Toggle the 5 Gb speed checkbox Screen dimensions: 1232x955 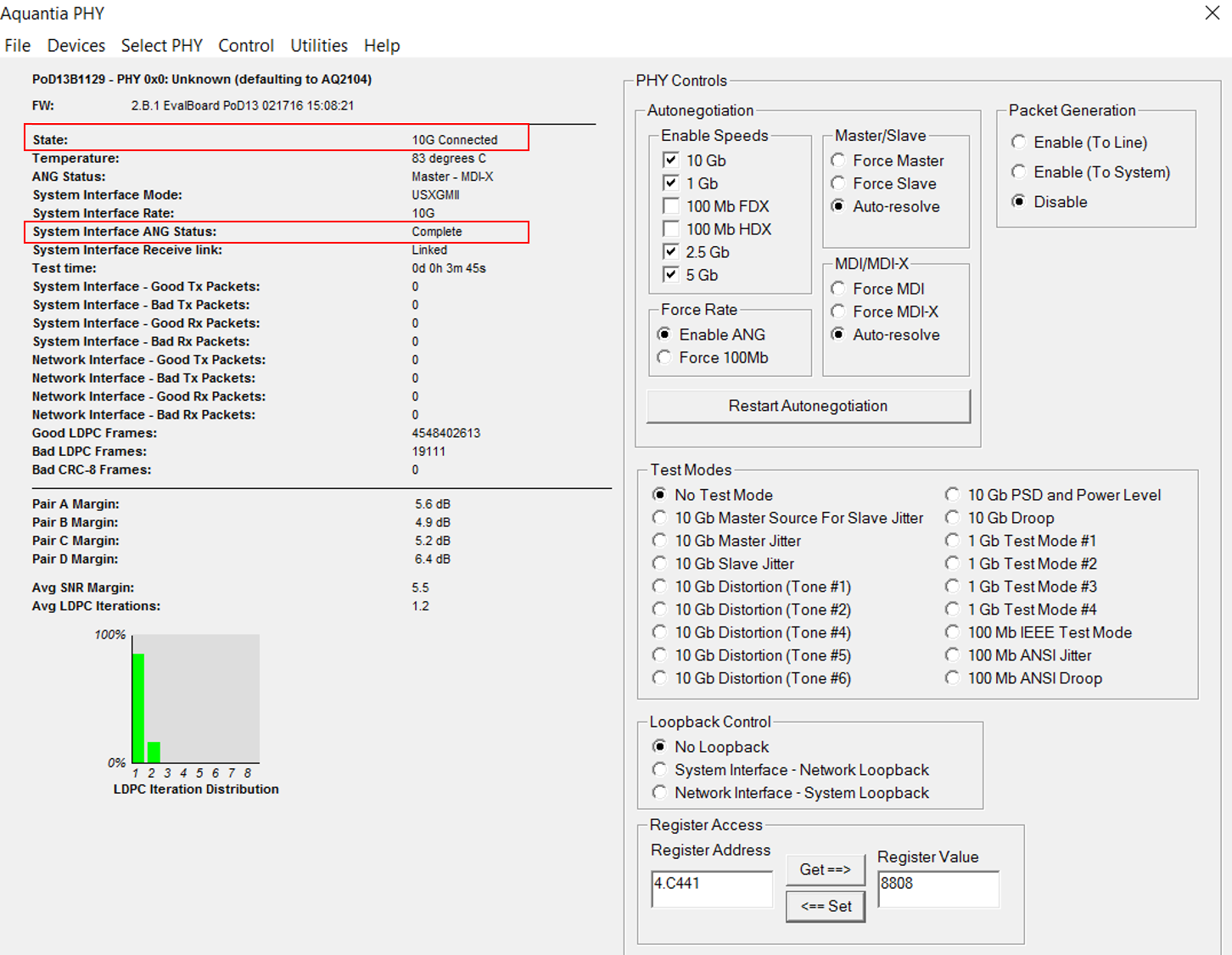(670, 275)
